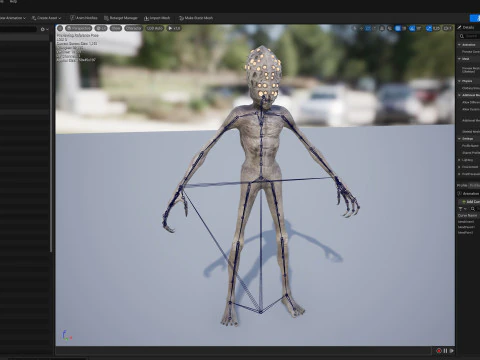
Task: Click the step forward playback button
Action: [451, 351]
